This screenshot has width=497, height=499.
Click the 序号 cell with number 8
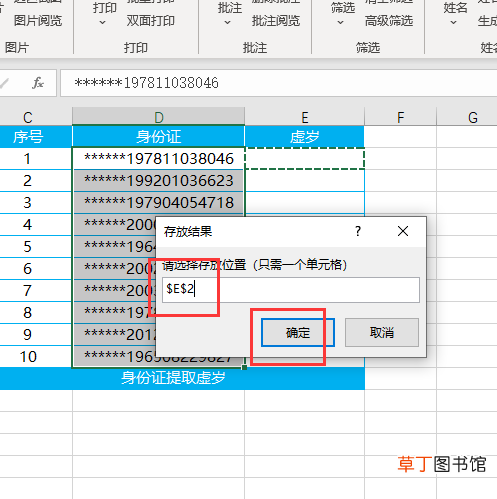click(36, 313)
